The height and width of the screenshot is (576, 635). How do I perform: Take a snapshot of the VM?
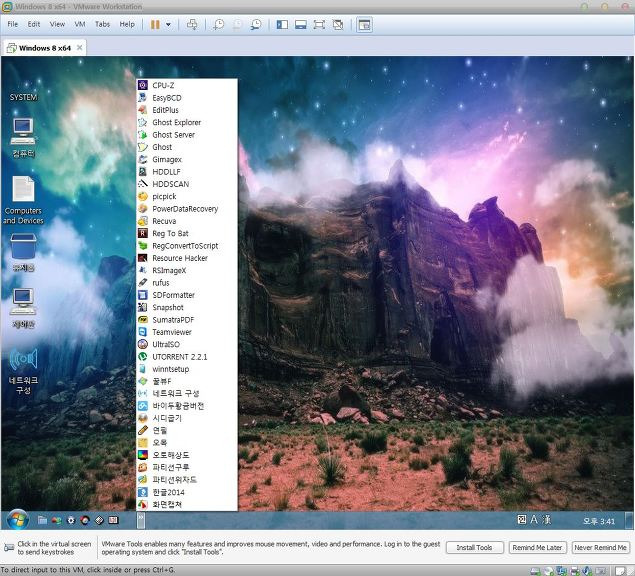click(x=218, y=25)
